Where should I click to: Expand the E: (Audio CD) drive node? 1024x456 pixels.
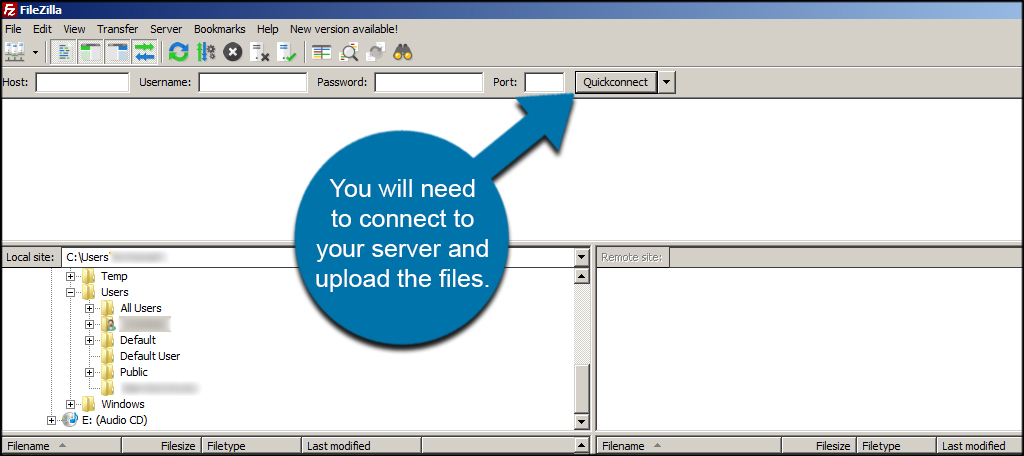point(52,420)
